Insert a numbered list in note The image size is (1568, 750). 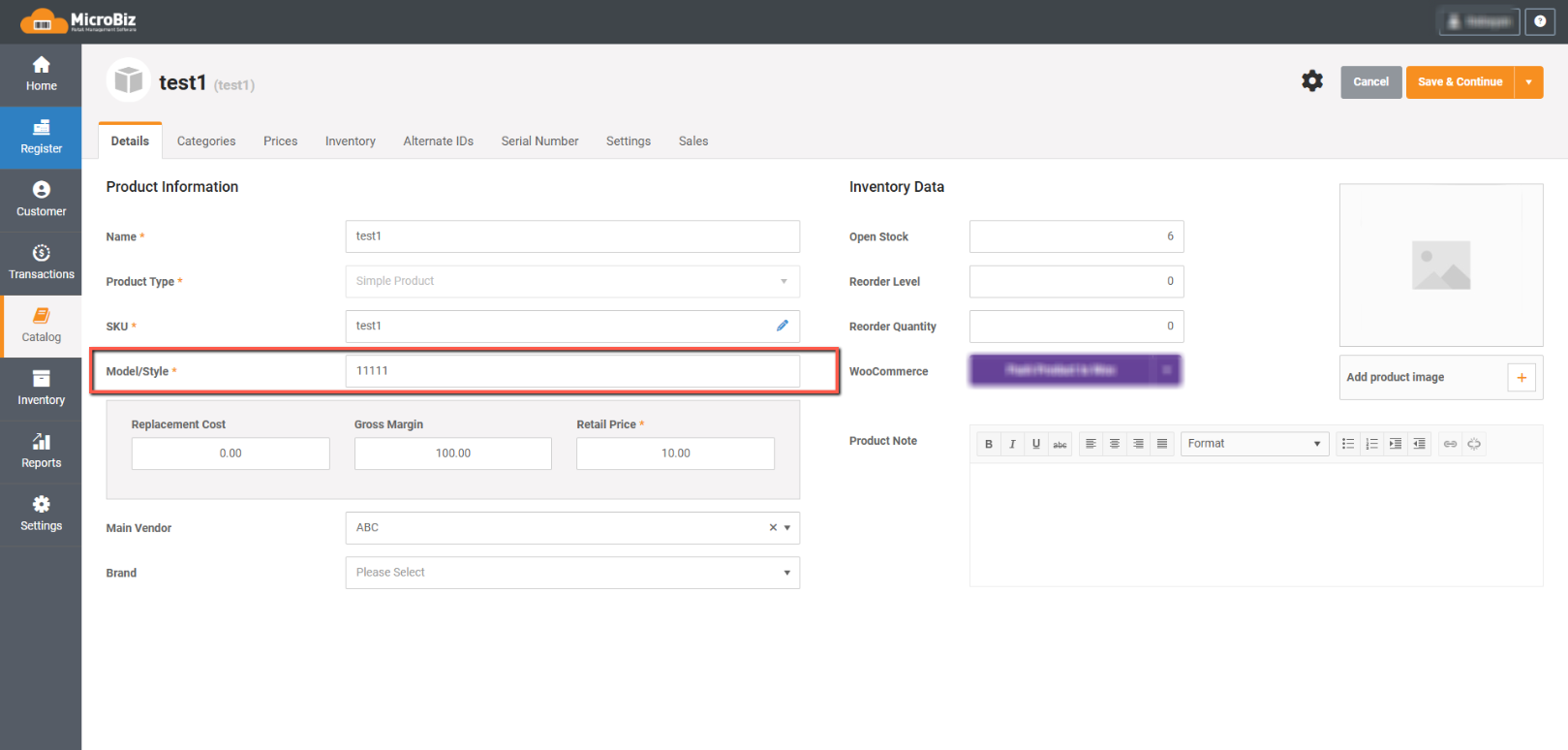[1371, 444]
